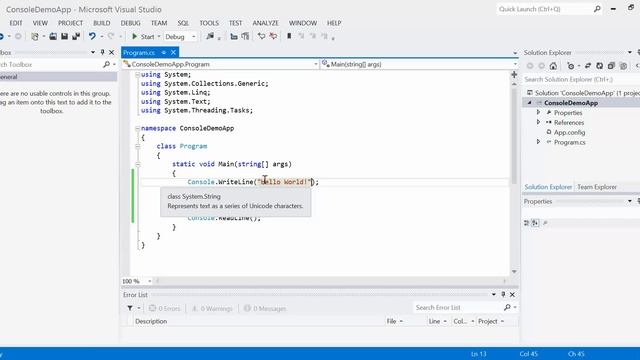The height and width of the screenshot is (360, 640).
Task: Open the TEST menu
Action: (236, 23)
